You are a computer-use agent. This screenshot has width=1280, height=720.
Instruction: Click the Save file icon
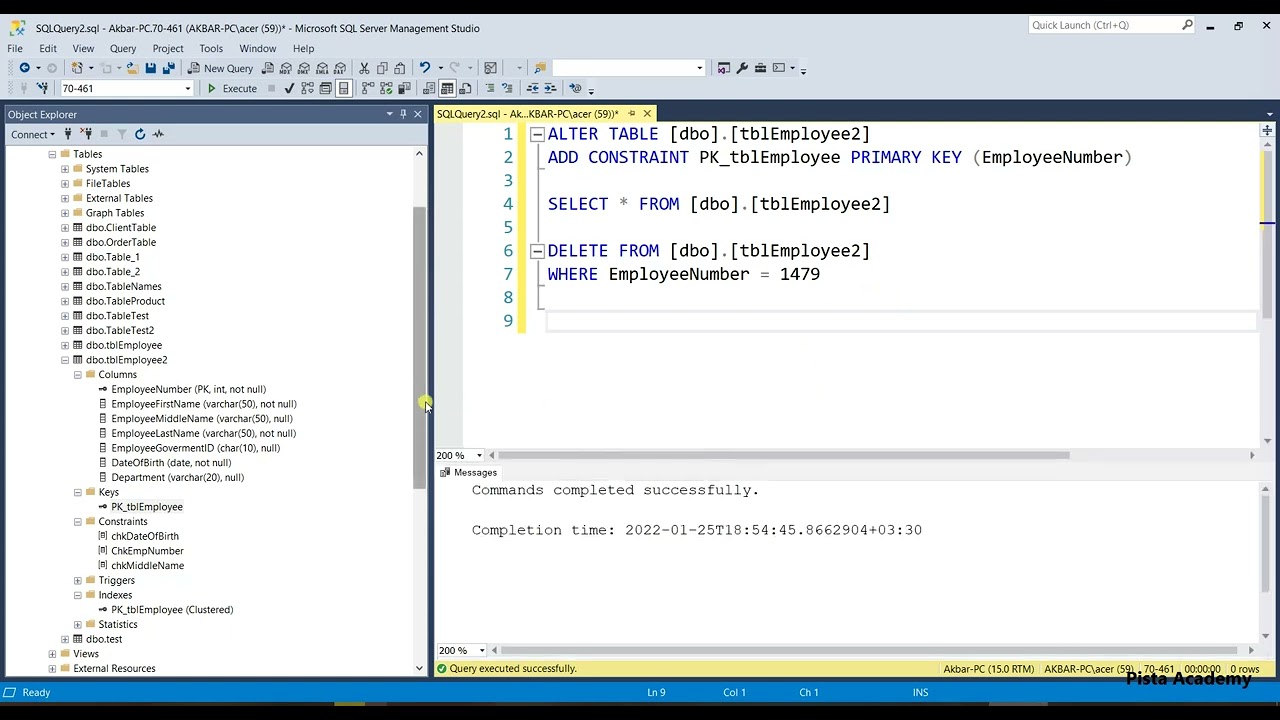point(150,68)
